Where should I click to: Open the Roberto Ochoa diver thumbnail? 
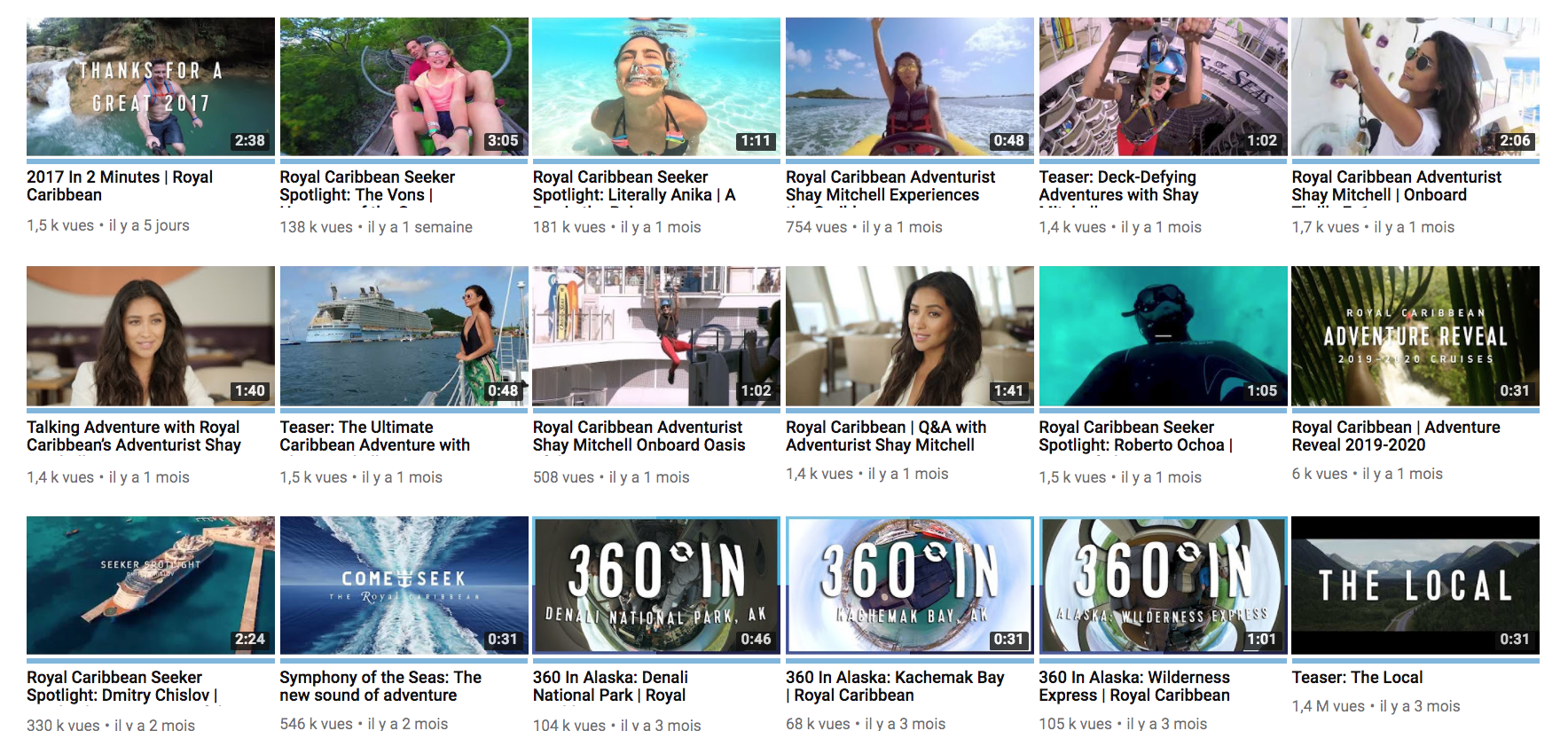click(1163, 336)
